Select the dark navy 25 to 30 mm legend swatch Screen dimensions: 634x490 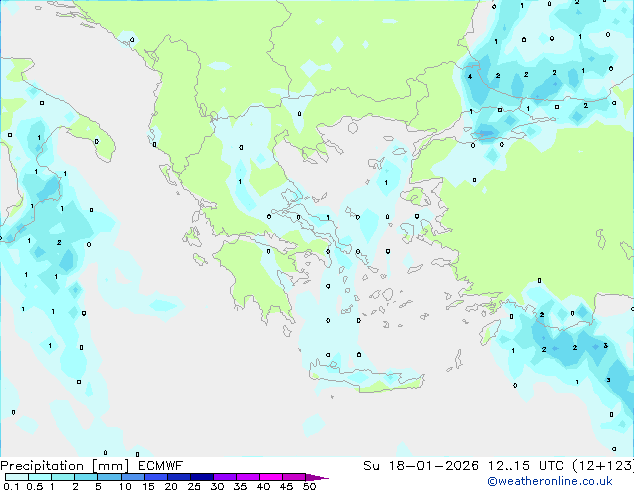click(202, 477)
